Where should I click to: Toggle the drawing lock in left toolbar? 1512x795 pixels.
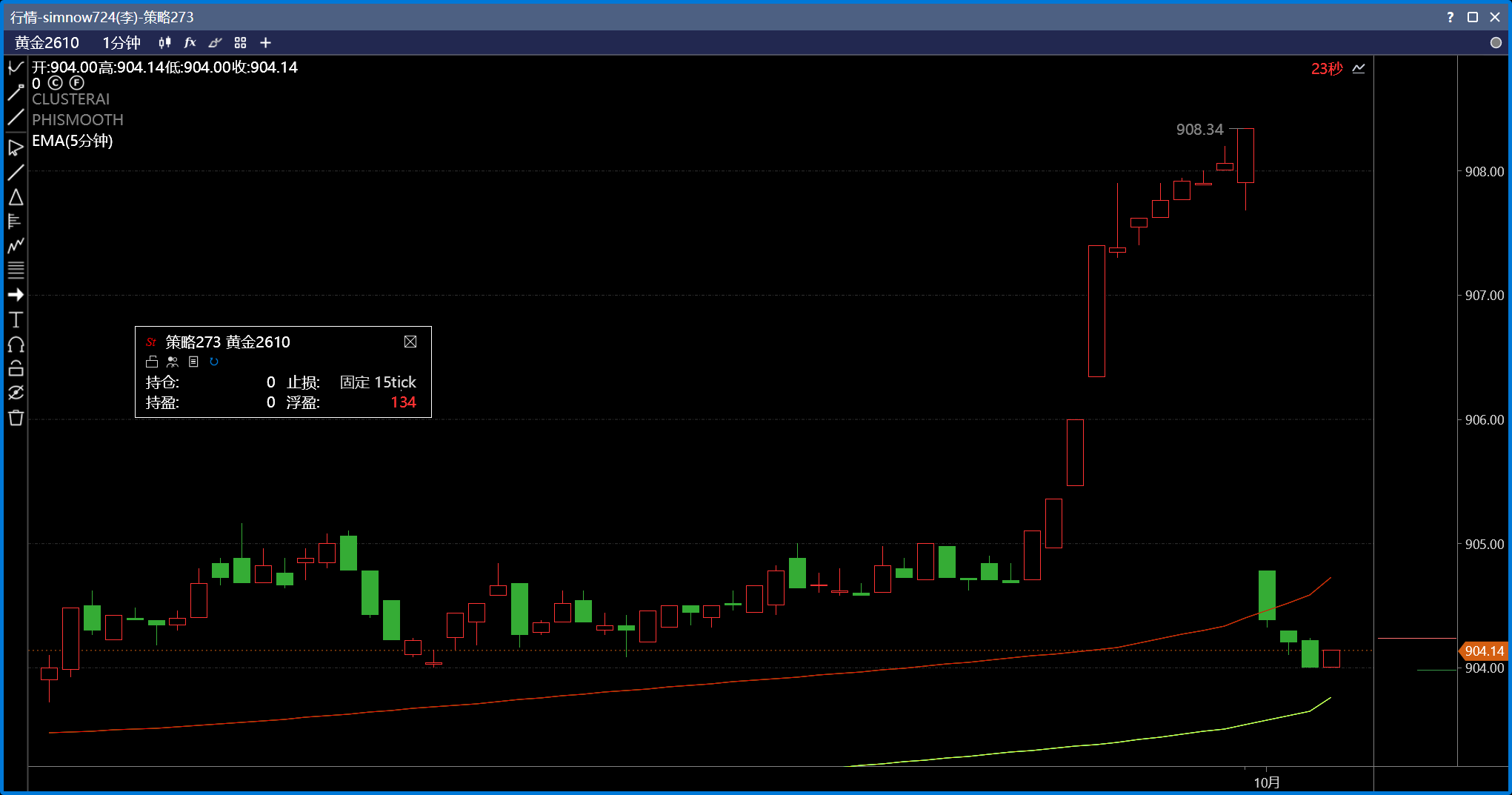(x=16, y=368)
